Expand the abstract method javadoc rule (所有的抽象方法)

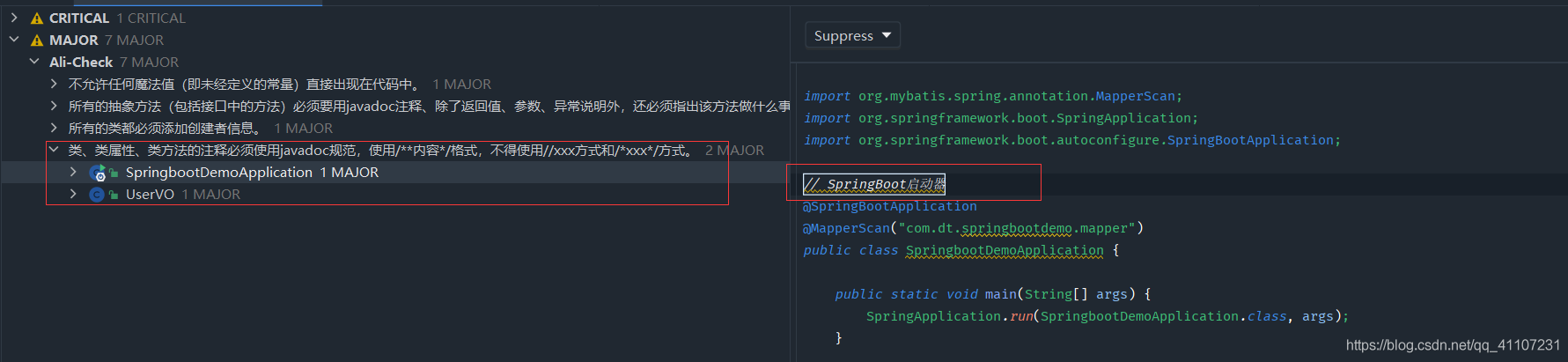pyautogui.click(x=55, y=106)
